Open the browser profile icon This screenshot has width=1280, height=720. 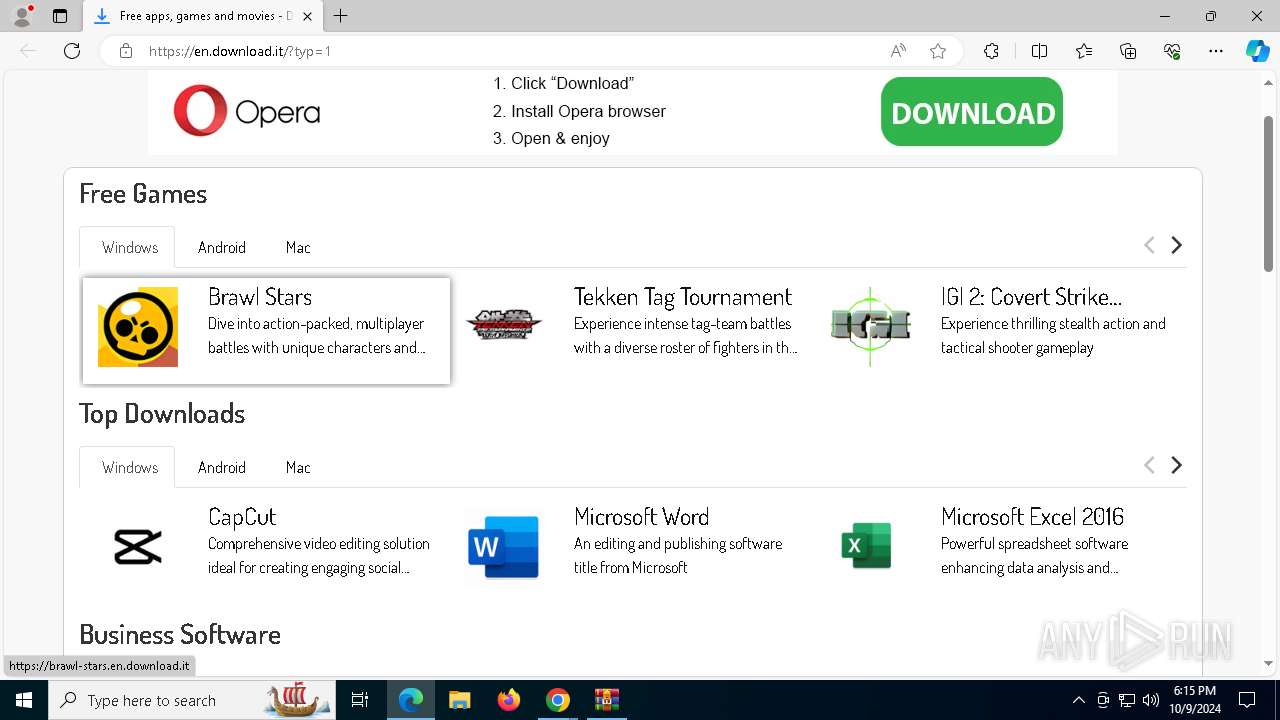pyautogui.click(x=22, y=16)
